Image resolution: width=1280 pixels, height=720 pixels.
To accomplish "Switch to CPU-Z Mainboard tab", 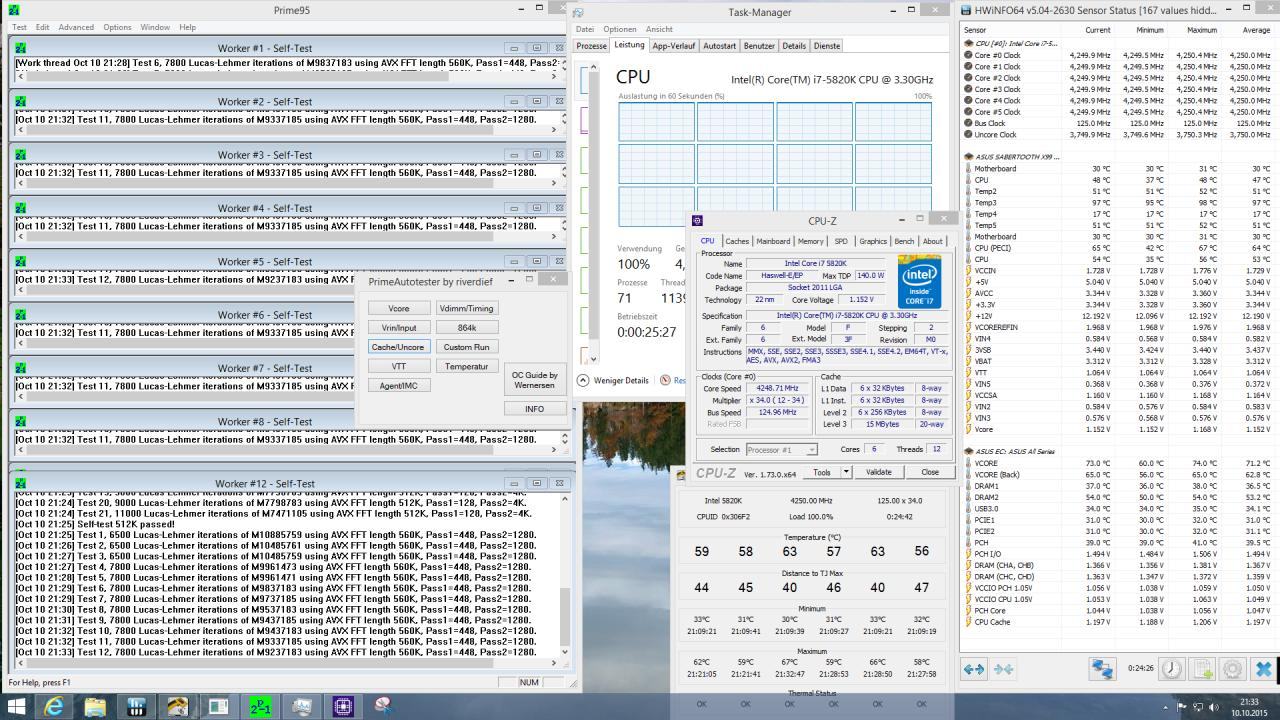I will tap(773, 241).
